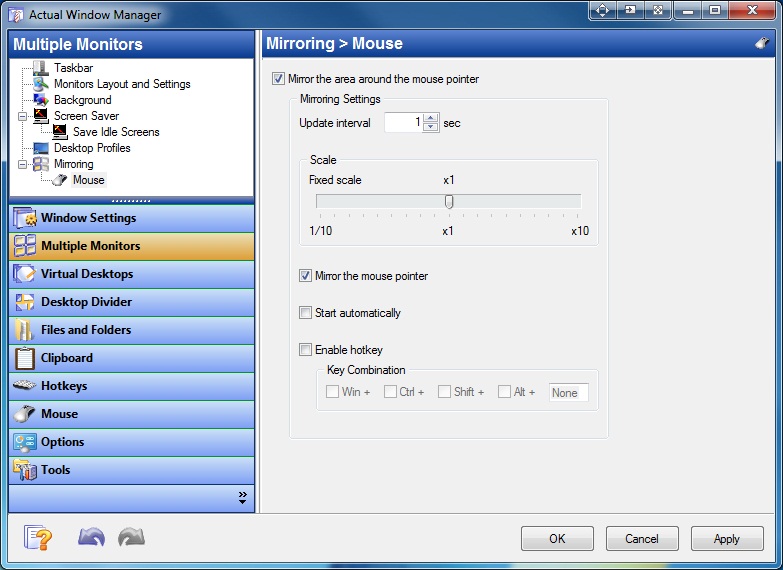Select Desktop Profiles in the tree
The image size is (783, 570).
(x=92, y=148)
